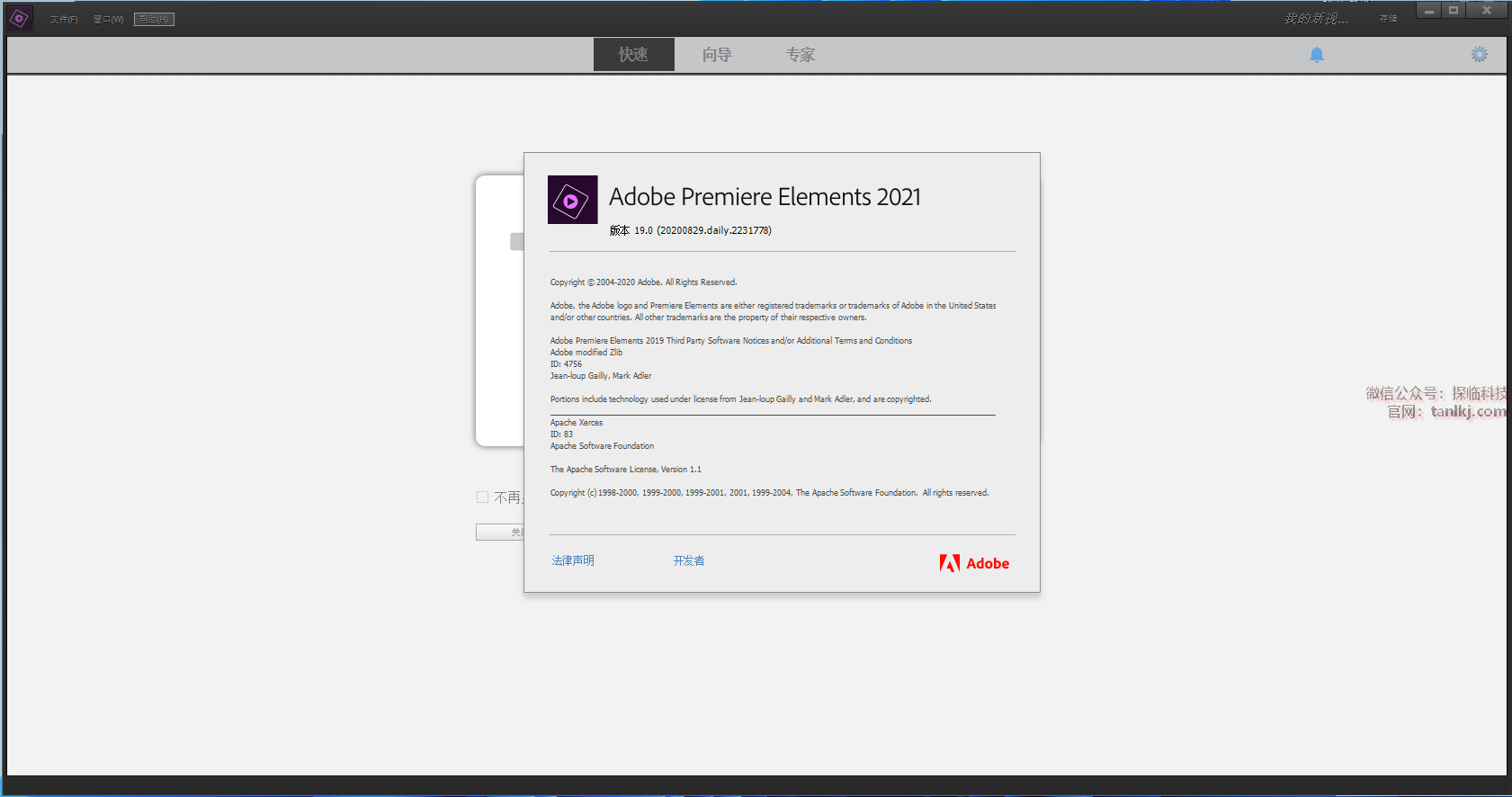This screenshot has width=1512, height=797.
Task: Click the Premiere Elements logo in title bar
Action: (19, 18)
